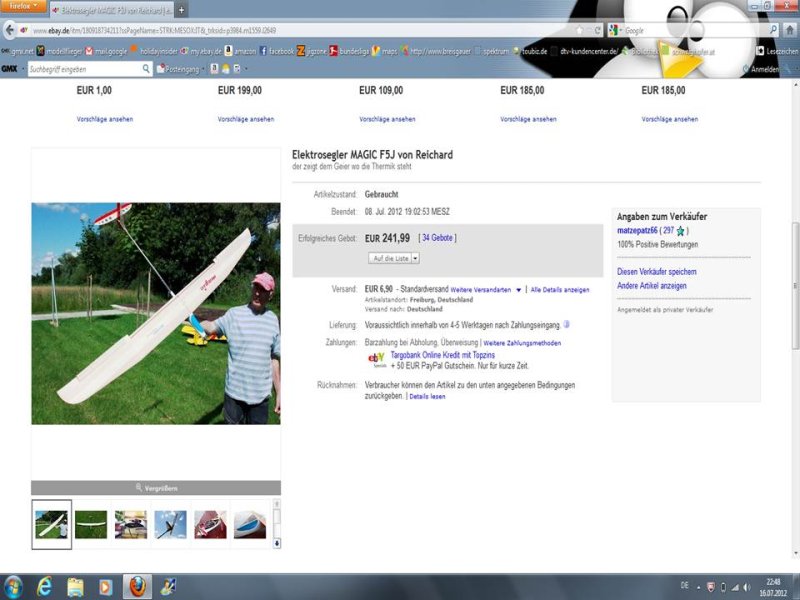Open the my.ebay.de bookmark

pos(202,51)
